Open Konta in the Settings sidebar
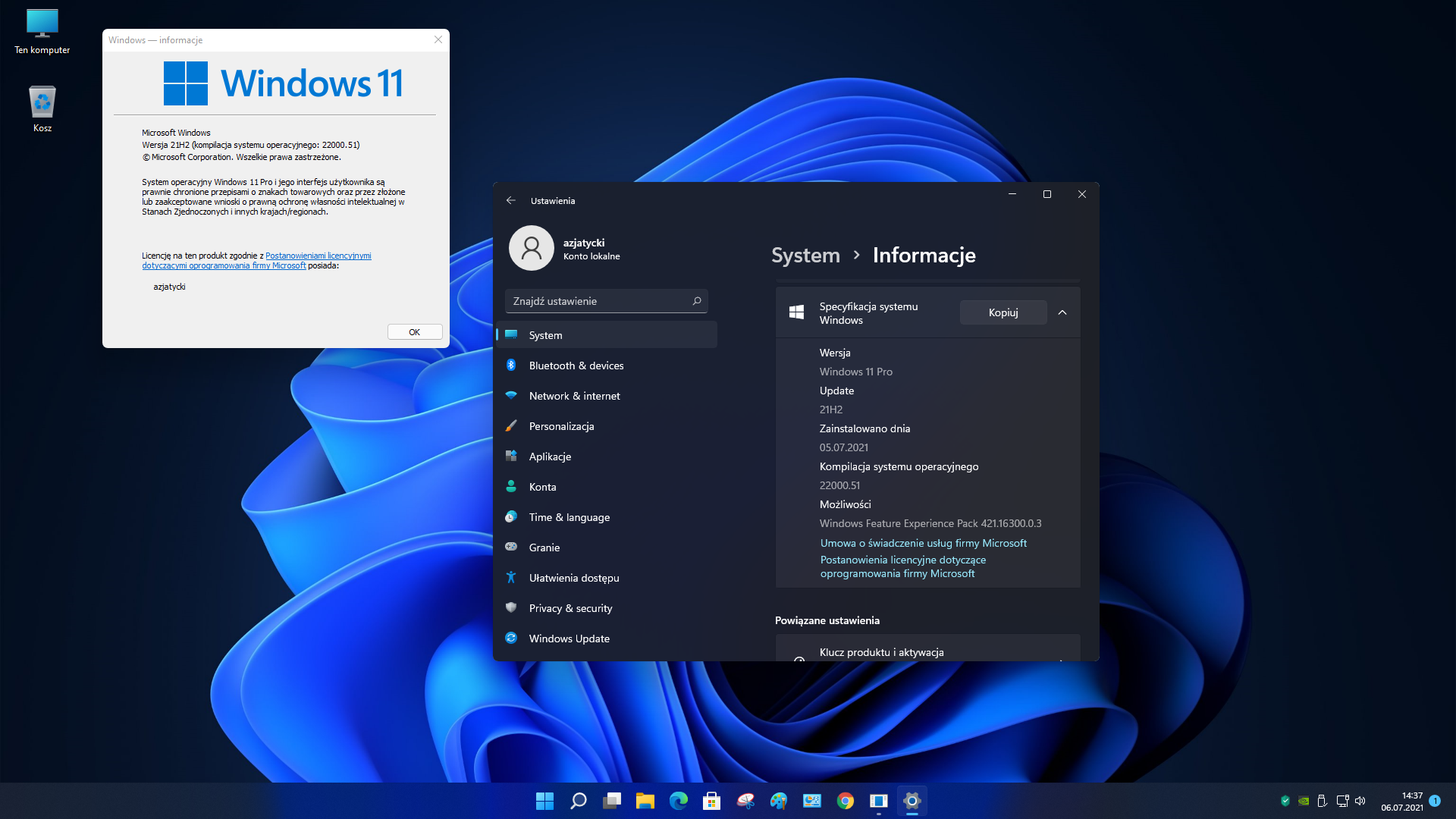 pyautogui.click(x=607, y=487)
